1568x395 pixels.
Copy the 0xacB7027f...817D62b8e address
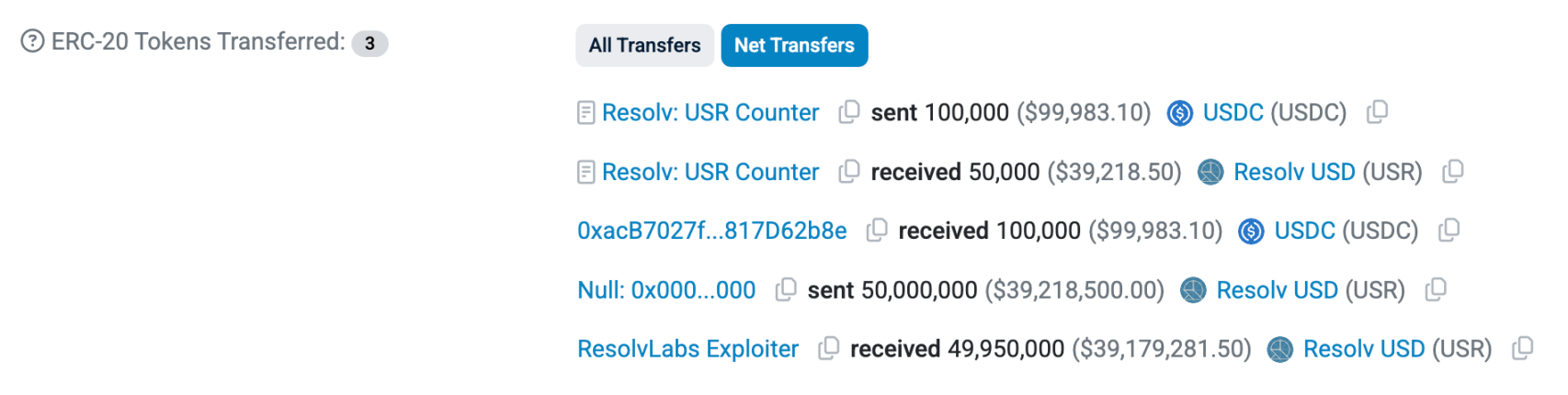[x=878, y=231]
